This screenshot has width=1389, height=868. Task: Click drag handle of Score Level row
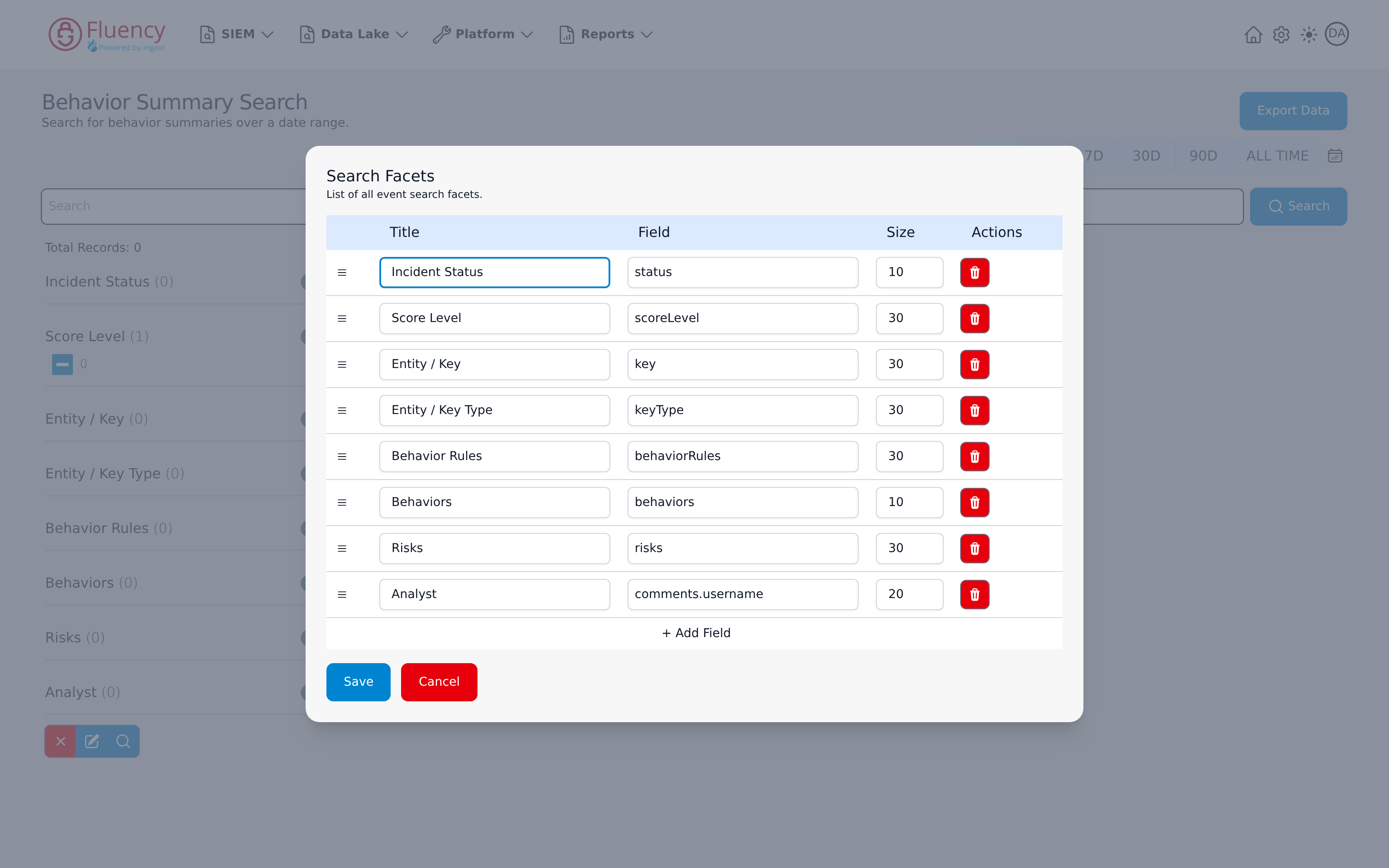point(342,318)
